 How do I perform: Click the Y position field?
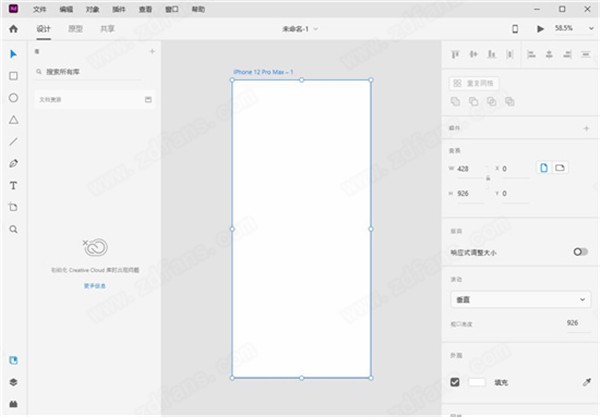[x=515, y=194]
